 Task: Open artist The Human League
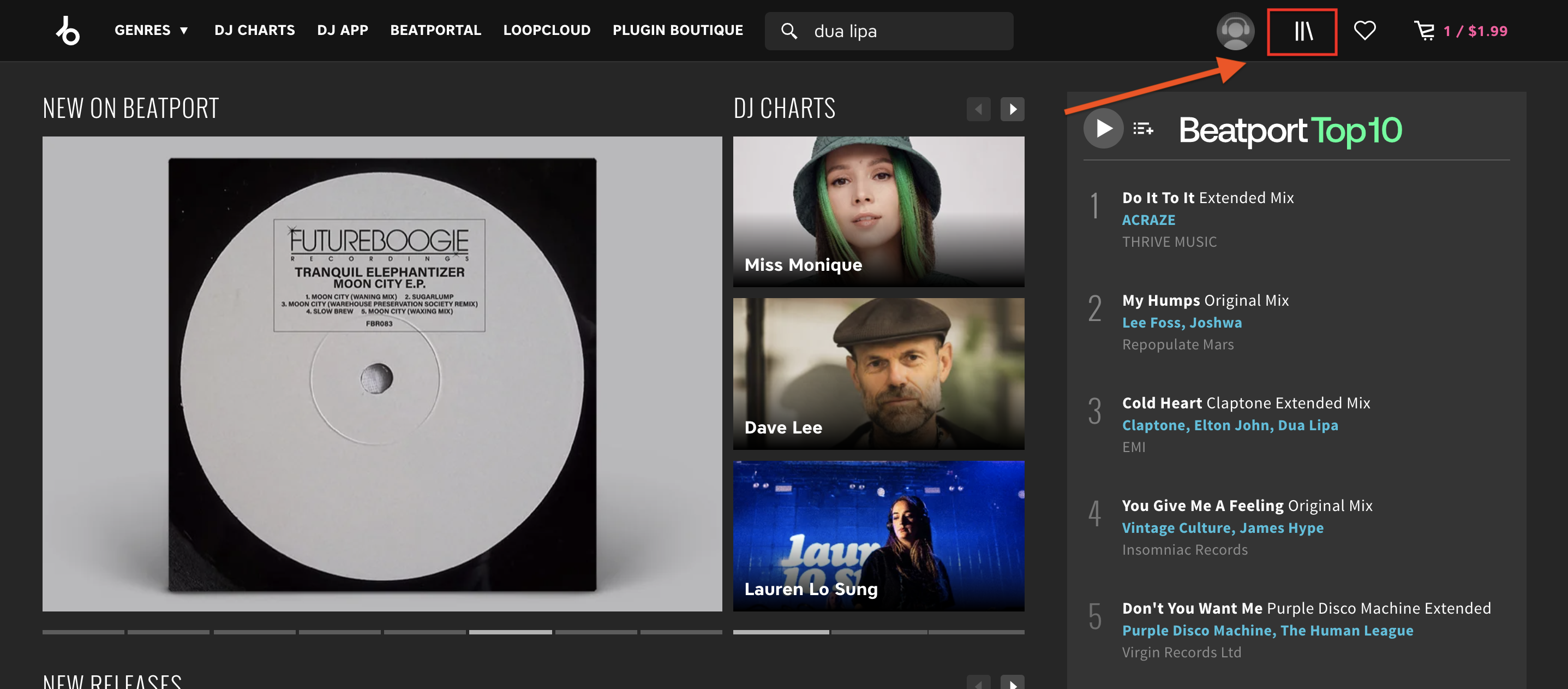1346,631
